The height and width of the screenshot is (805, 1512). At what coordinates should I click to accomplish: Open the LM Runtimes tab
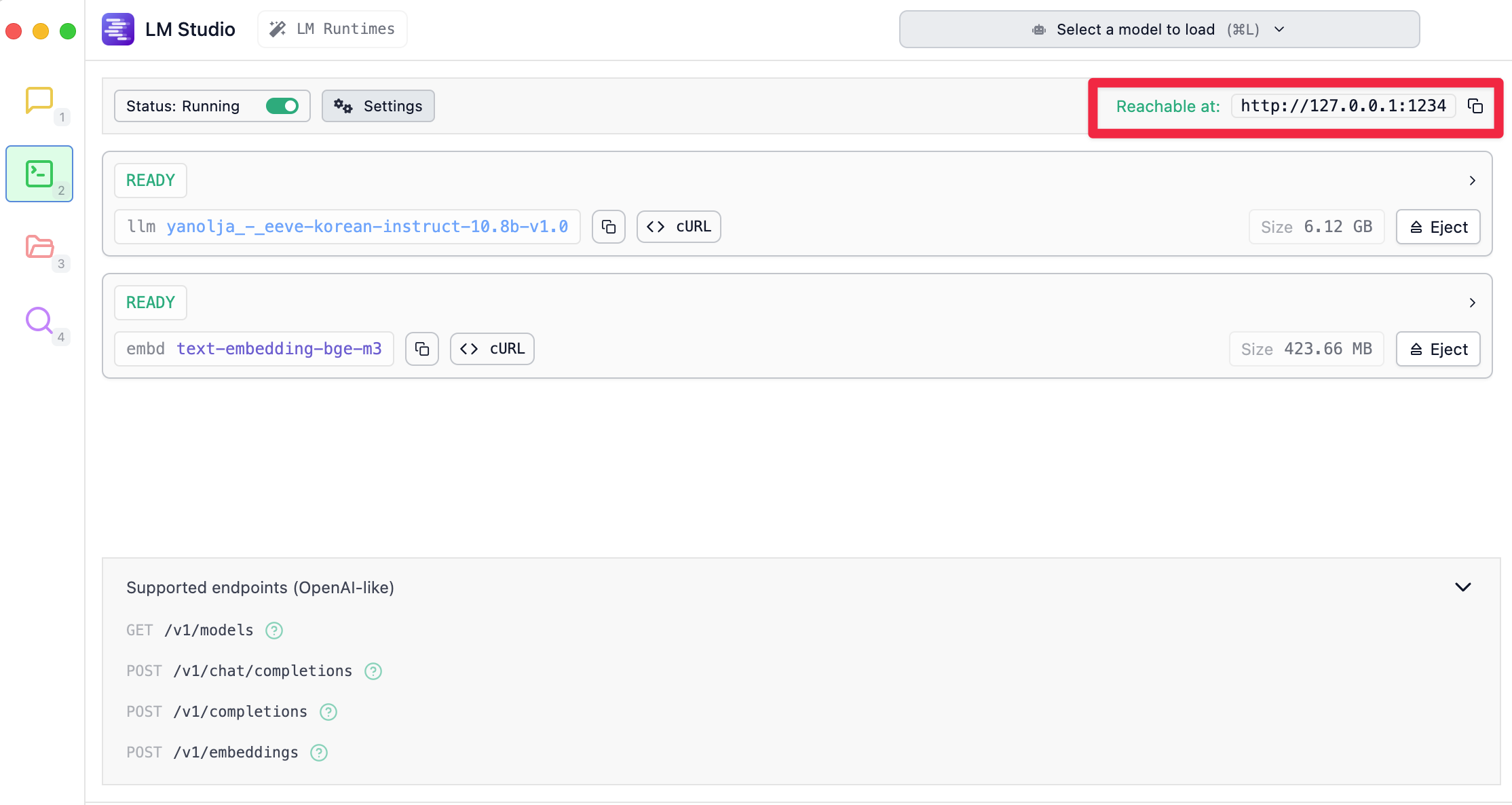point(333,29)
